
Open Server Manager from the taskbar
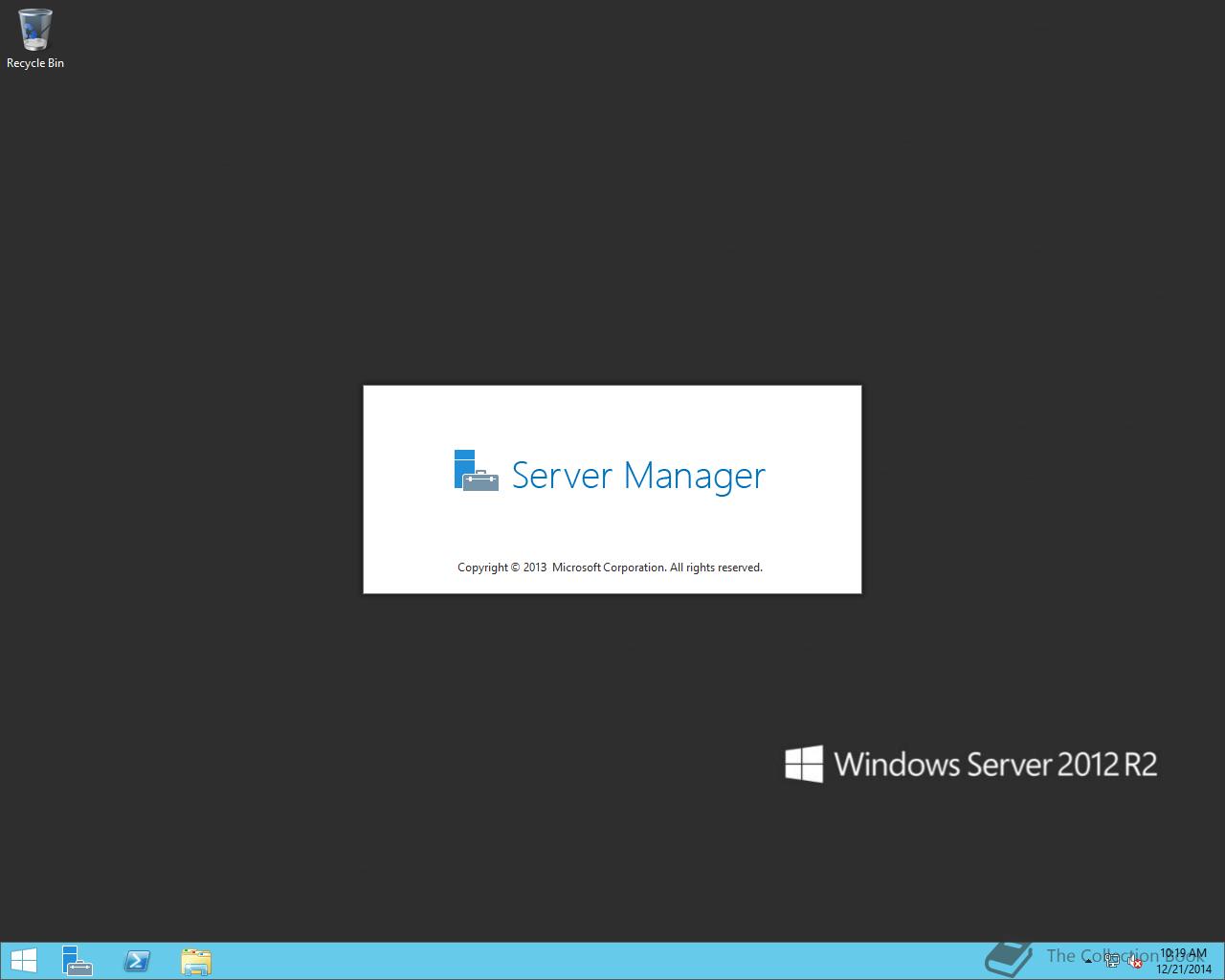[78, 961]
